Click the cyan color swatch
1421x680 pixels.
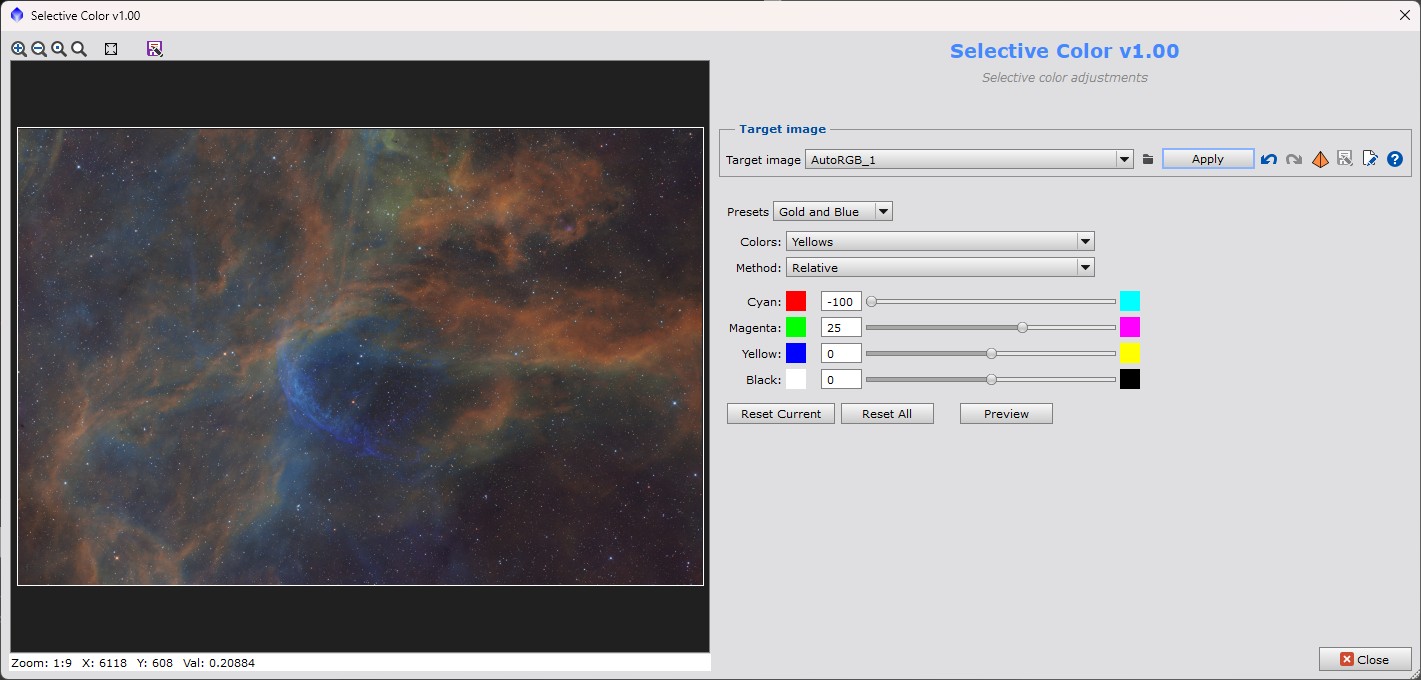click(x=1130, y=301)
